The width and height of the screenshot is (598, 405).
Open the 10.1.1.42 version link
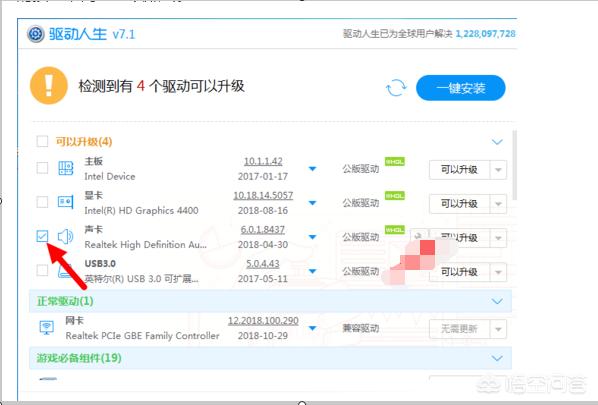point(263,161)
